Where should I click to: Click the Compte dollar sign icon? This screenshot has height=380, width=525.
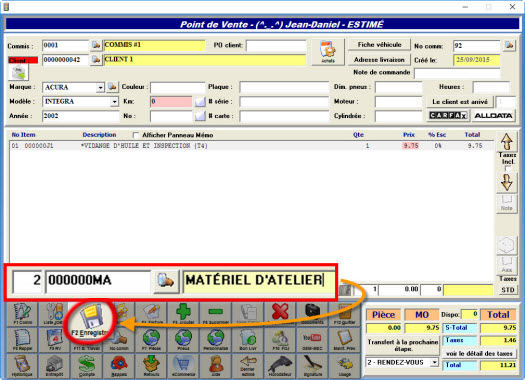click(87, 366)
